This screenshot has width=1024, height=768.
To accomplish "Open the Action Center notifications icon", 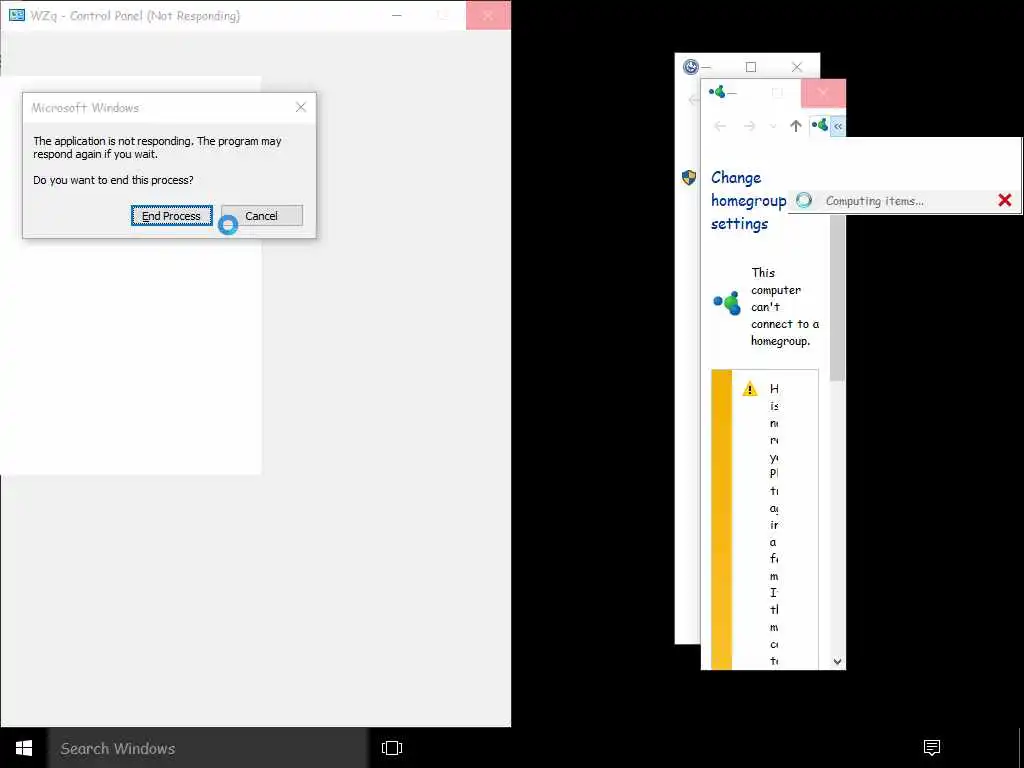I will coord(932,748).
